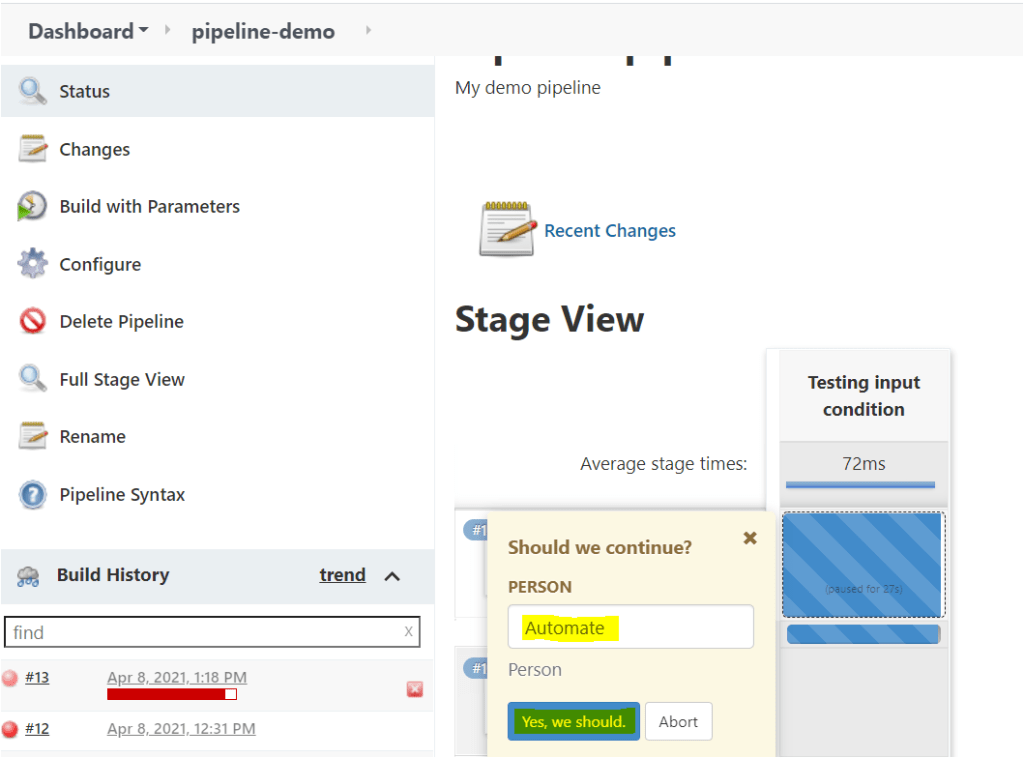Open Full Stage View magnifier icon
The image size is (1024, 758).
pos(31,379)
